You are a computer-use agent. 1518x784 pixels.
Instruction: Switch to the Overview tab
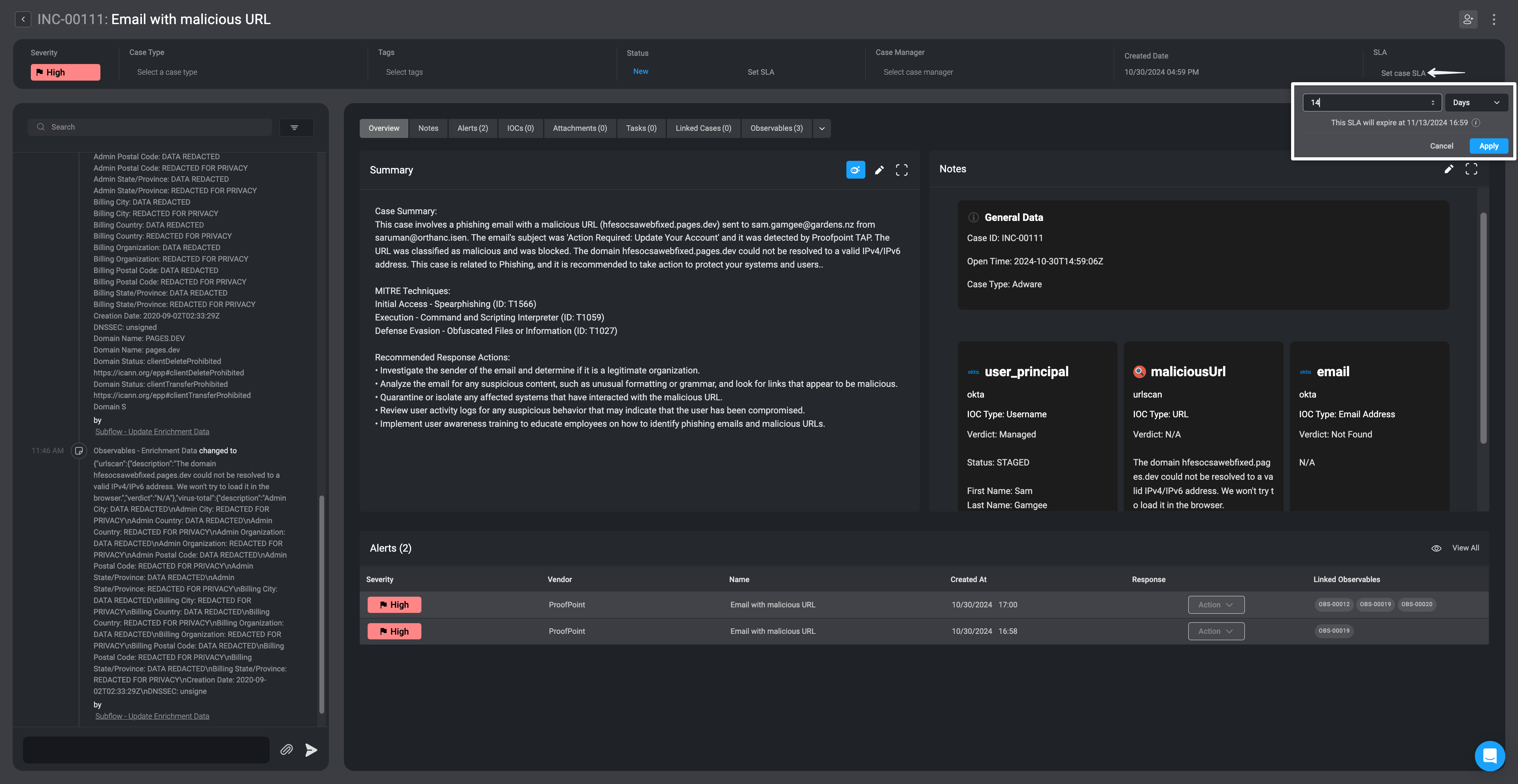[x=383, y=128]
